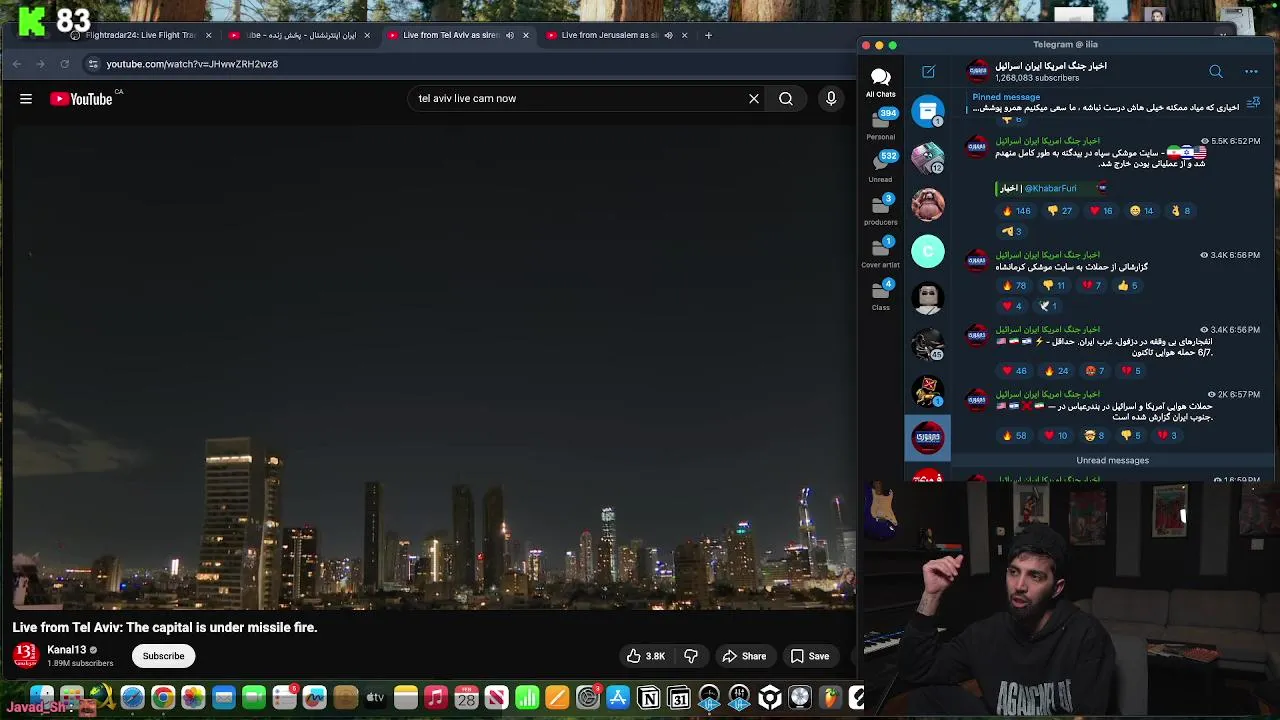This screenshot has height=720, width=1280.
Task: Show the pinned messages list icon
Action: pyautogui.click(x=1253, y=102)
